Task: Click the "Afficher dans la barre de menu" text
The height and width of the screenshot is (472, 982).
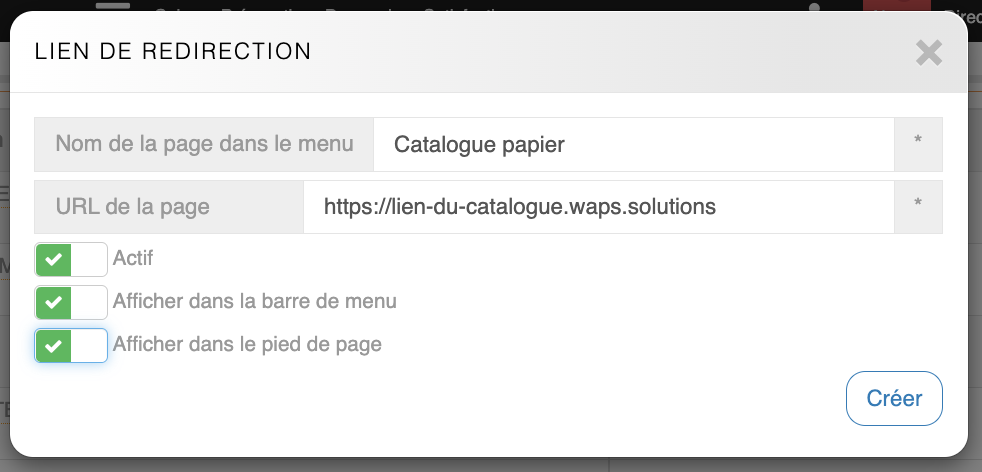Action: tap(255, 301)
